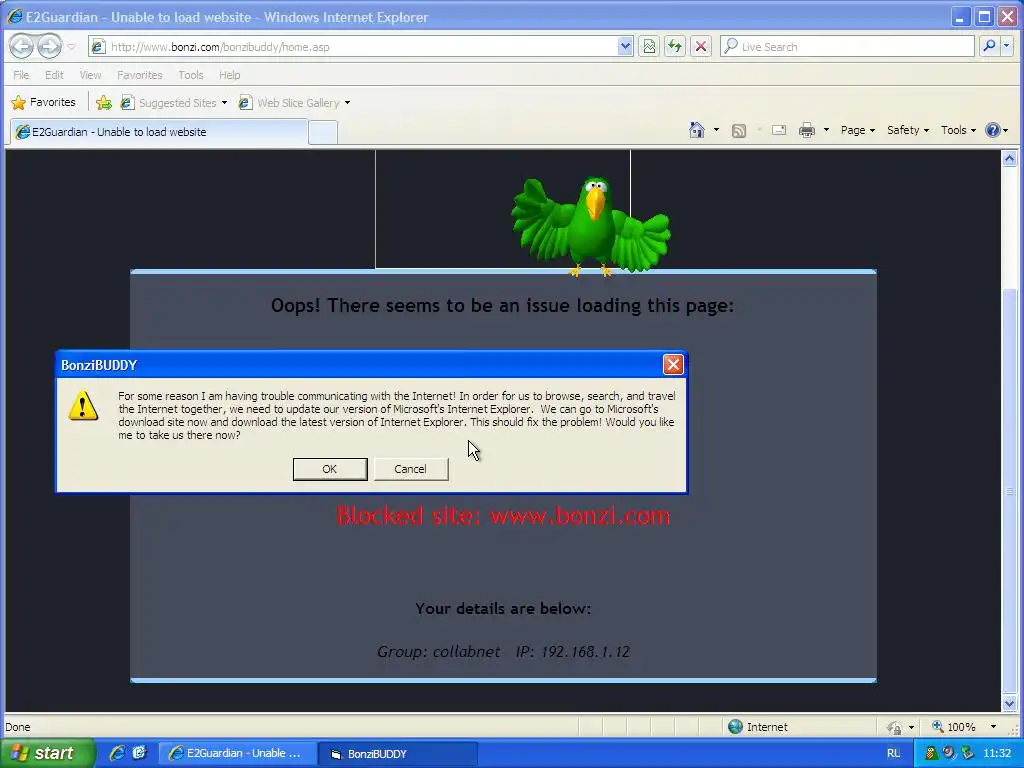Expand the Home button dropdown arrow
1024x768 pixels.
716,130
